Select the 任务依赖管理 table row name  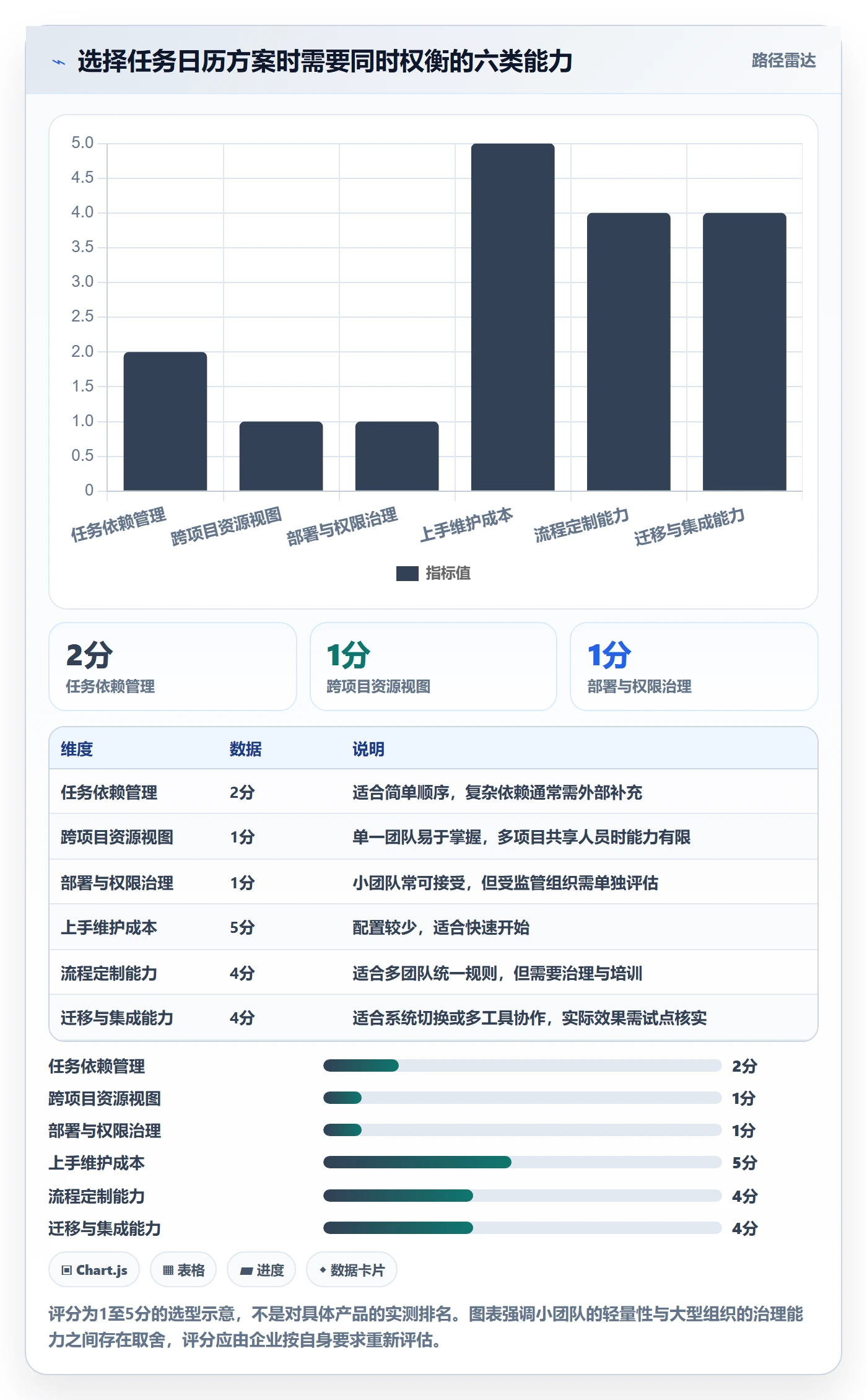[x=109, y=792]
